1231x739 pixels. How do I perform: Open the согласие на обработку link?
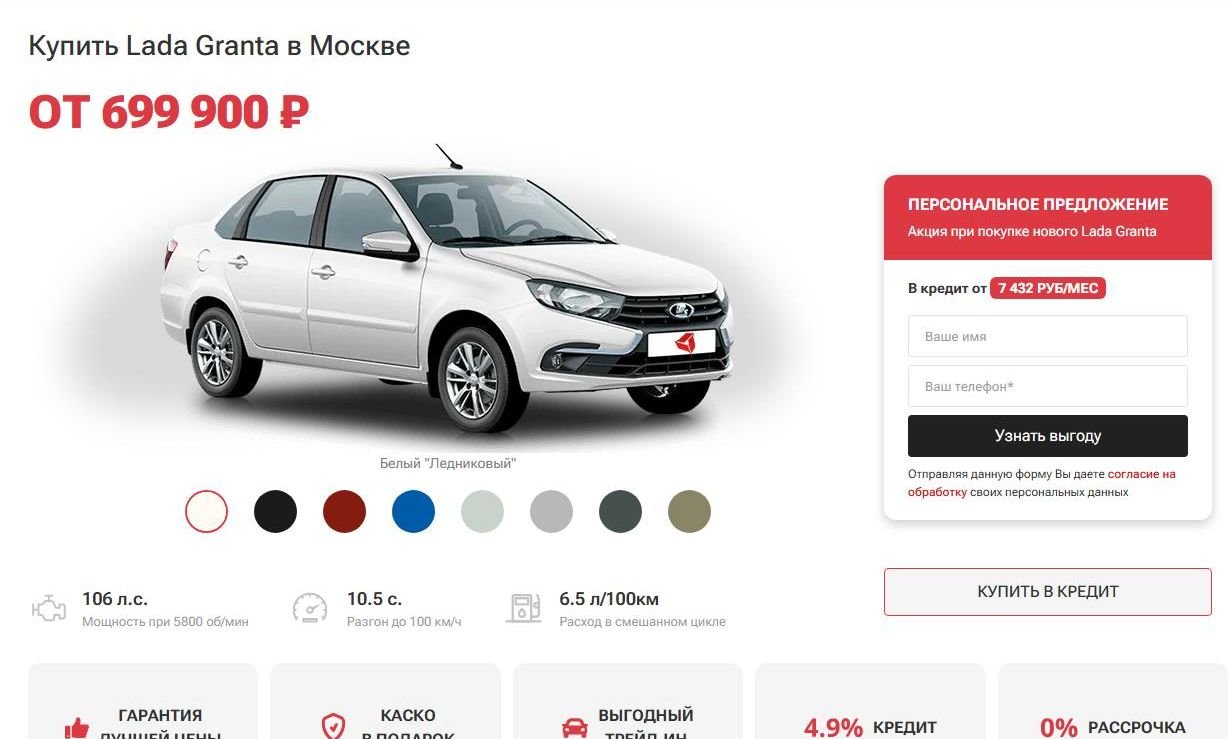point(1041,483)
